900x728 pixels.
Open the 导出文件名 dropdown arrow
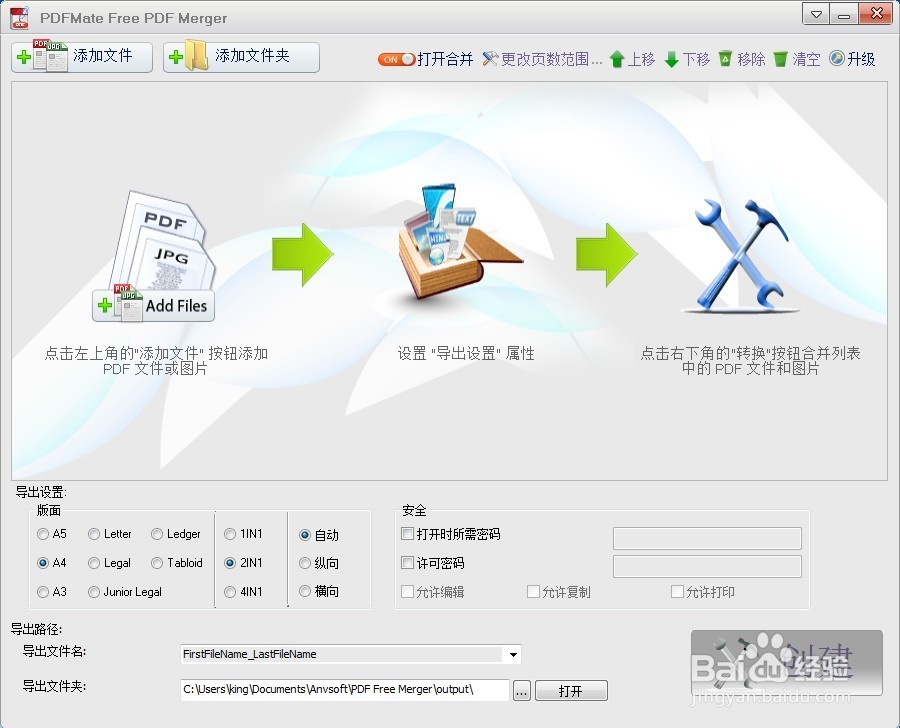[513, 654]
